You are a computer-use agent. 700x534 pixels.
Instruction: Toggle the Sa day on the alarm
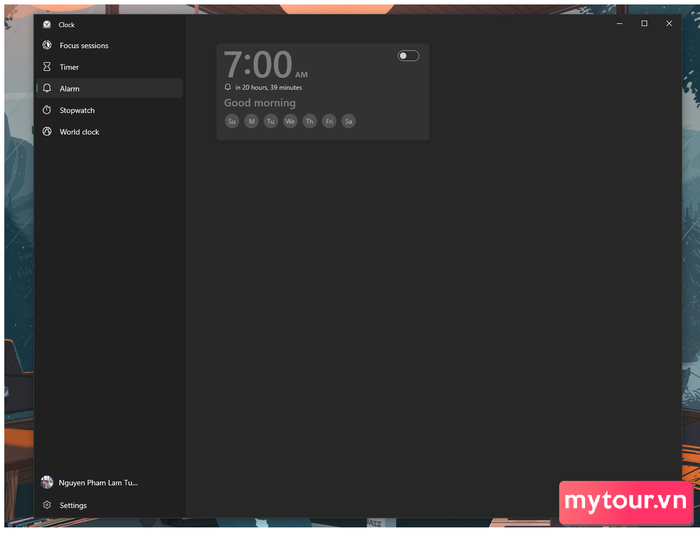[349, 121]
